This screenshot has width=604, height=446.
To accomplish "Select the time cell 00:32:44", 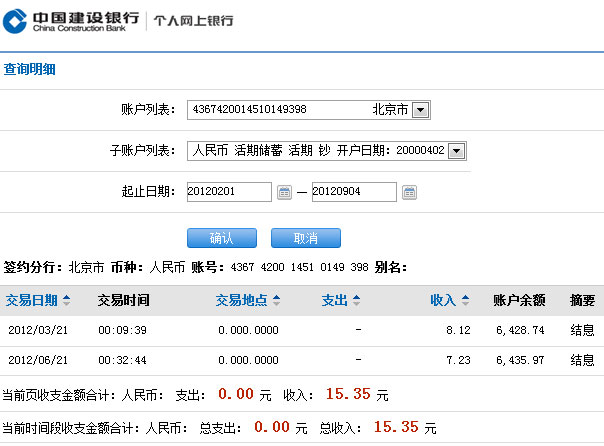I will pyautogui.click(x=122, y=360).
